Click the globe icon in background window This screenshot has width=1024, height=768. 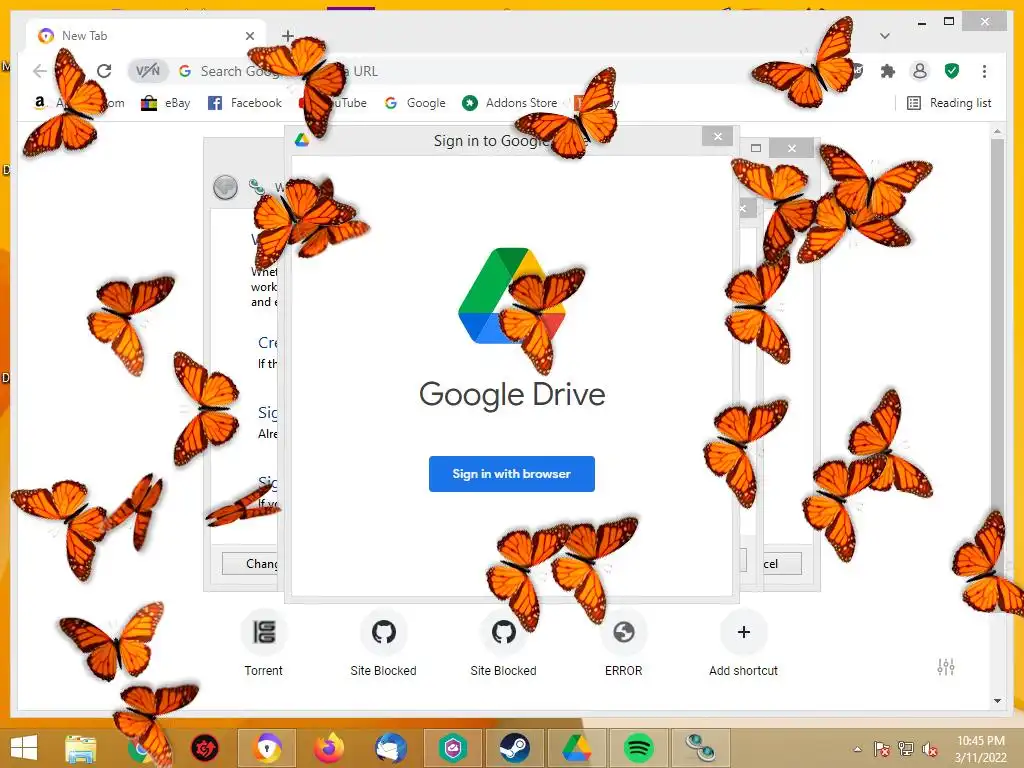pos(225,187)
